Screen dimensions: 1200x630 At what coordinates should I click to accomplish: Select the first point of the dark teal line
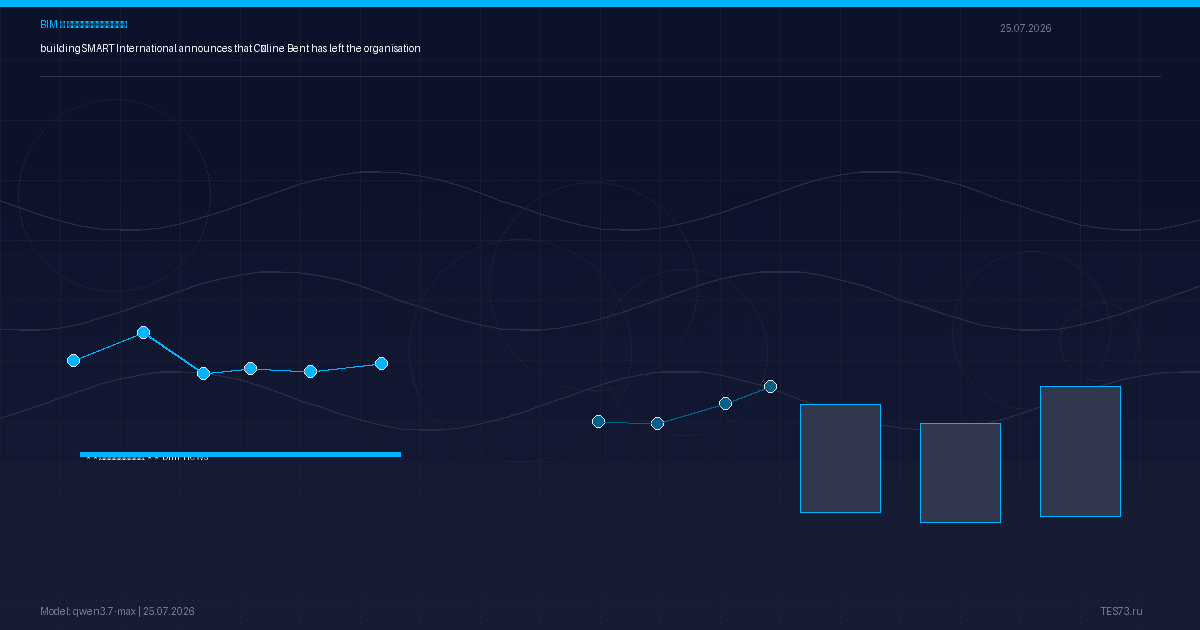point(598,421)
